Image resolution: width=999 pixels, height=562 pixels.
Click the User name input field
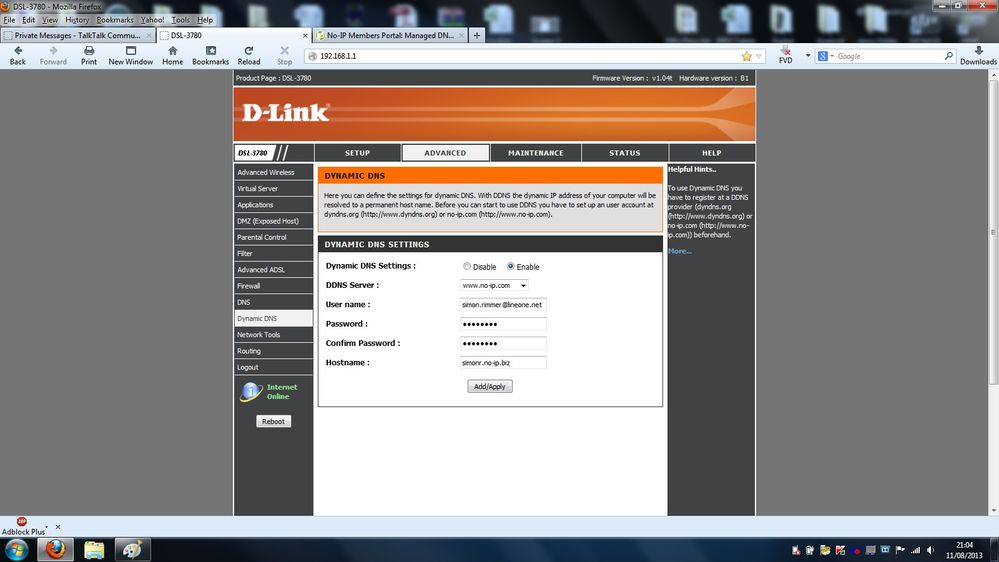tap(503, 305)
